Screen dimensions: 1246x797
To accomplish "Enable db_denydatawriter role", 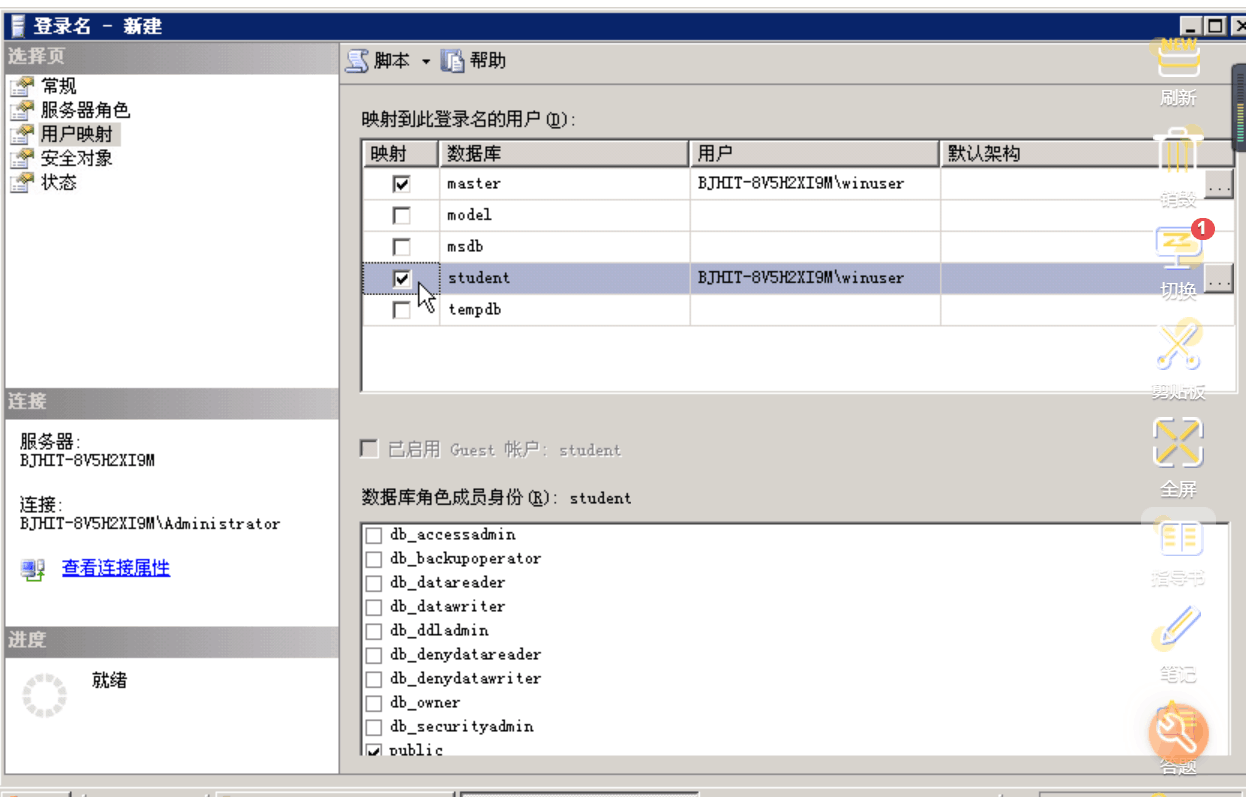I will pyautogui.click(x=374, y=679).
